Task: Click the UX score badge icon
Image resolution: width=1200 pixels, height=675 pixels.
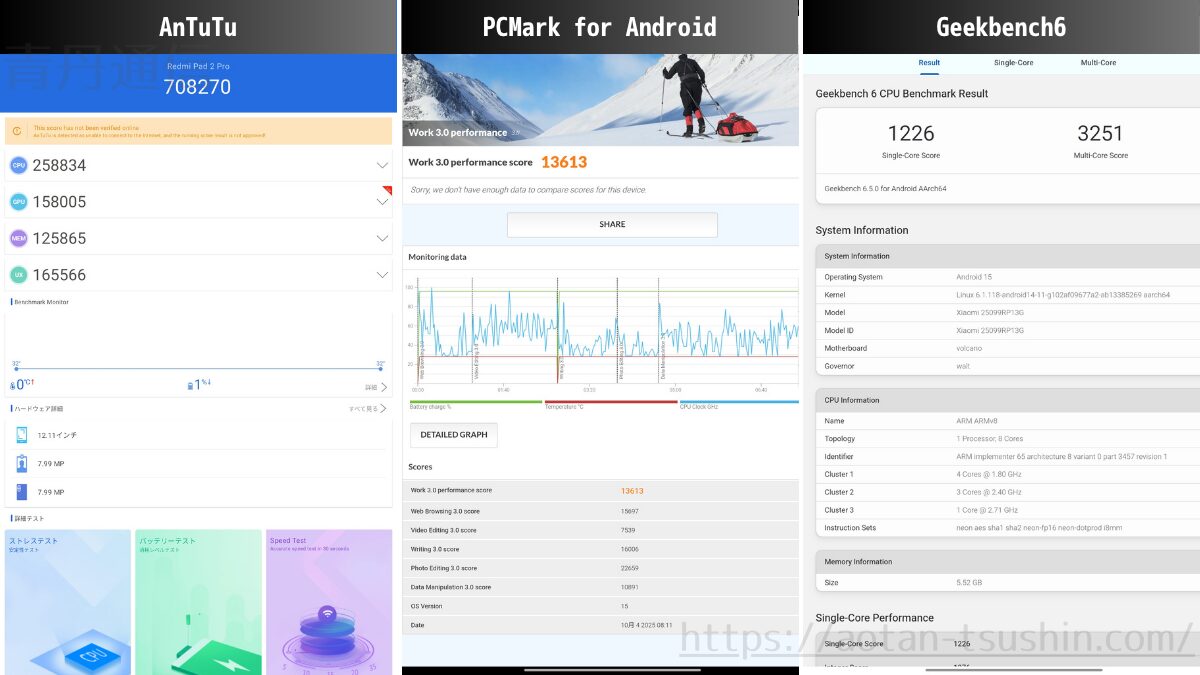Action: coord(18,275)
